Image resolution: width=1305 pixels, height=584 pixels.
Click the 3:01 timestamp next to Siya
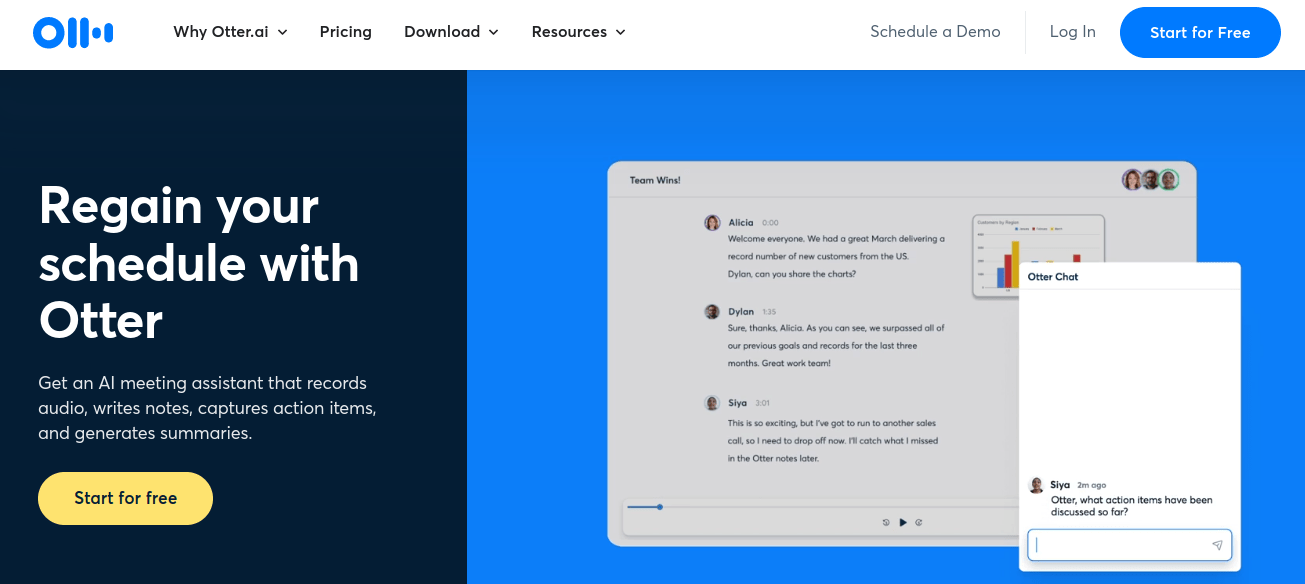coord(762,403)
